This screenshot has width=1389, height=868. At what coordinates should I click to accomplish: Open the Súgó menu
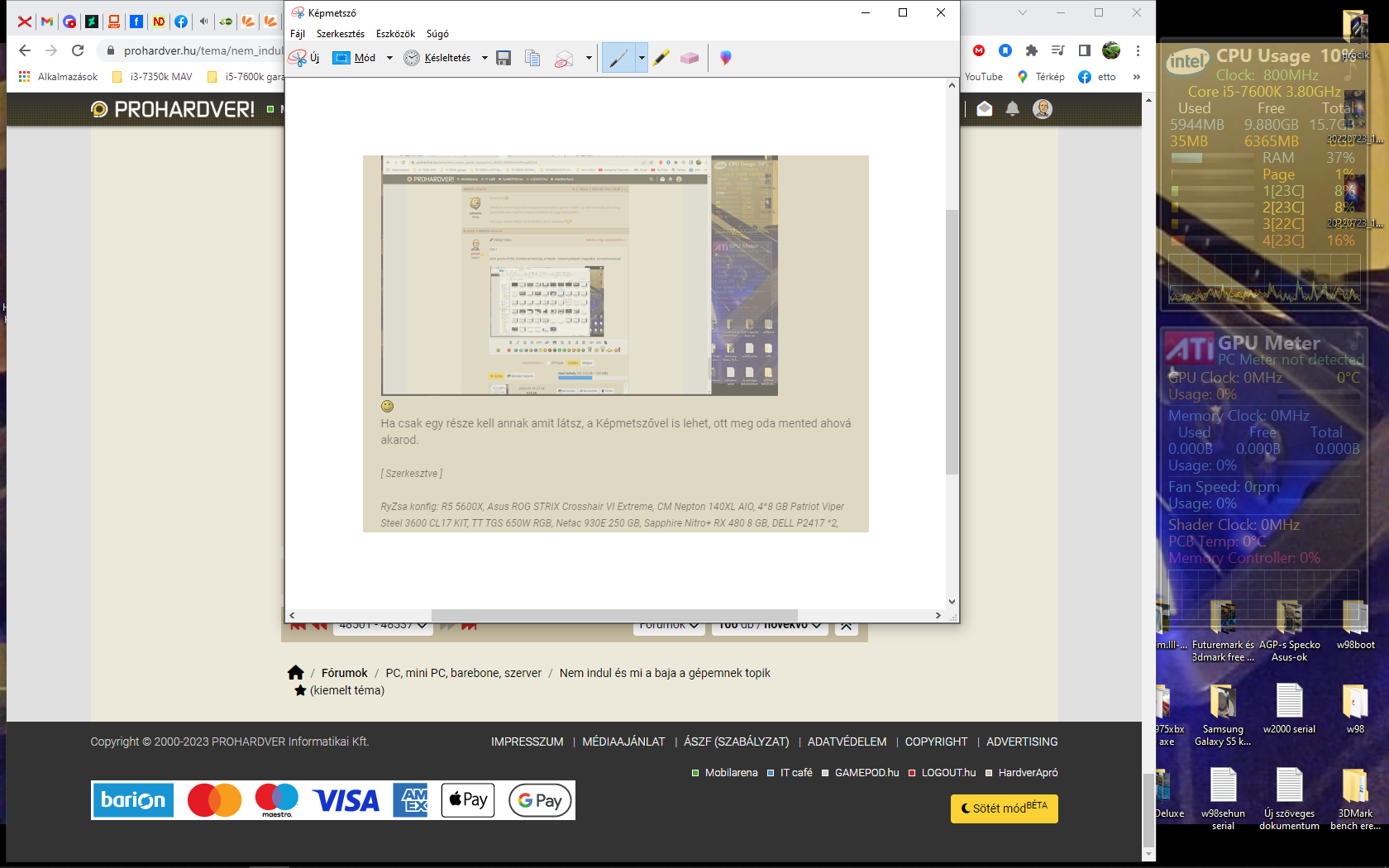point(437,34)
